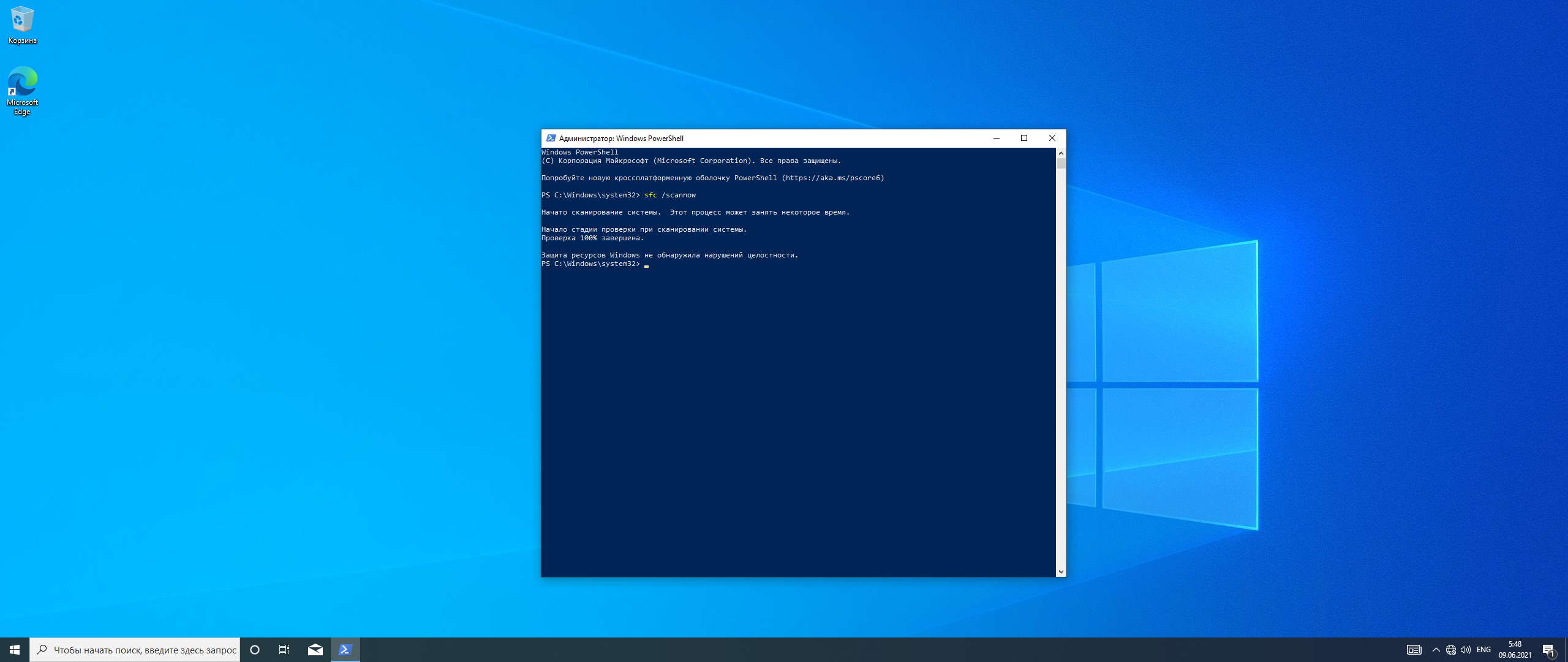The width and height of the screenshot is (1568, 662).
Task: Open the PowerShell window system menu icon
Action: 551,138
